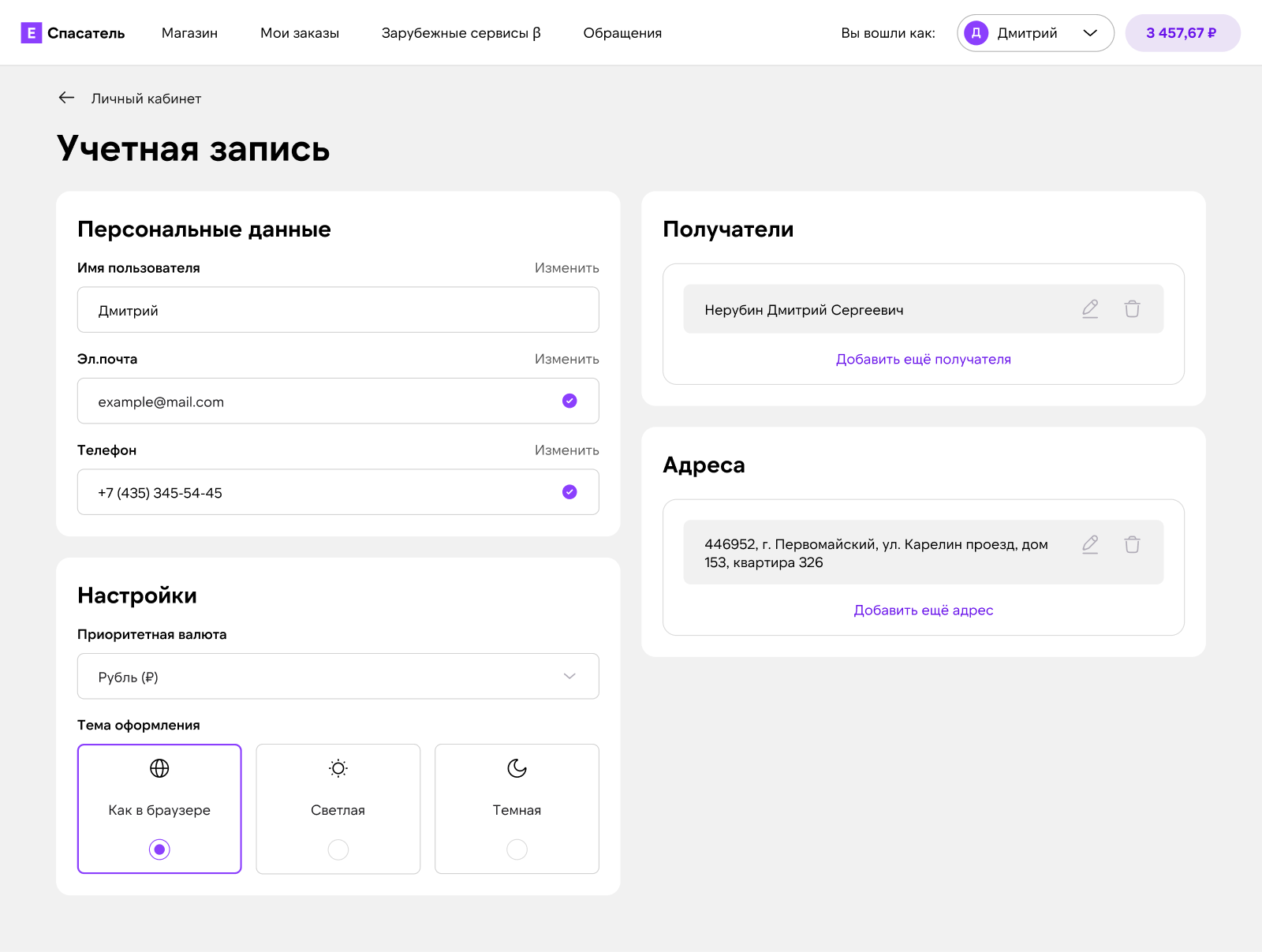This screenshot has width=1262, height=952.
Task: Click the globe icon on Как в браузере
Action: point(159,768)
